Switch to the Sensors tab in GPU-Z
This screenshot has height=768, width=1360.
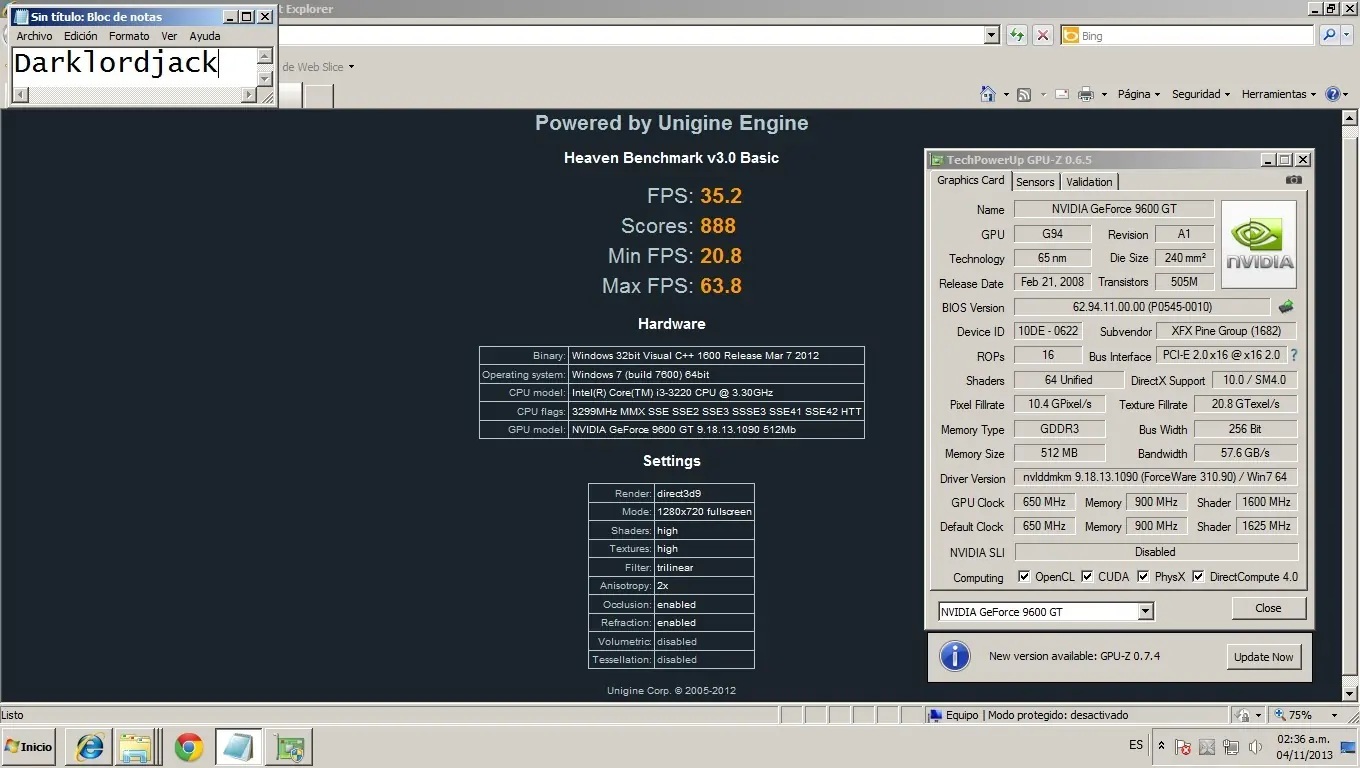[x=1035, y=181]
